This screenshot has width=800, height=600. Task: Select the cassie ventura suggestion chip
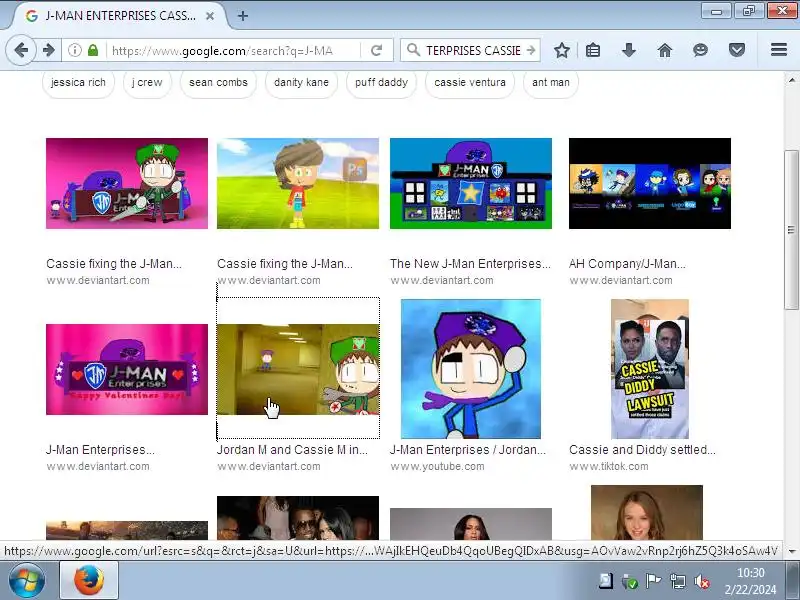[470, 83]
